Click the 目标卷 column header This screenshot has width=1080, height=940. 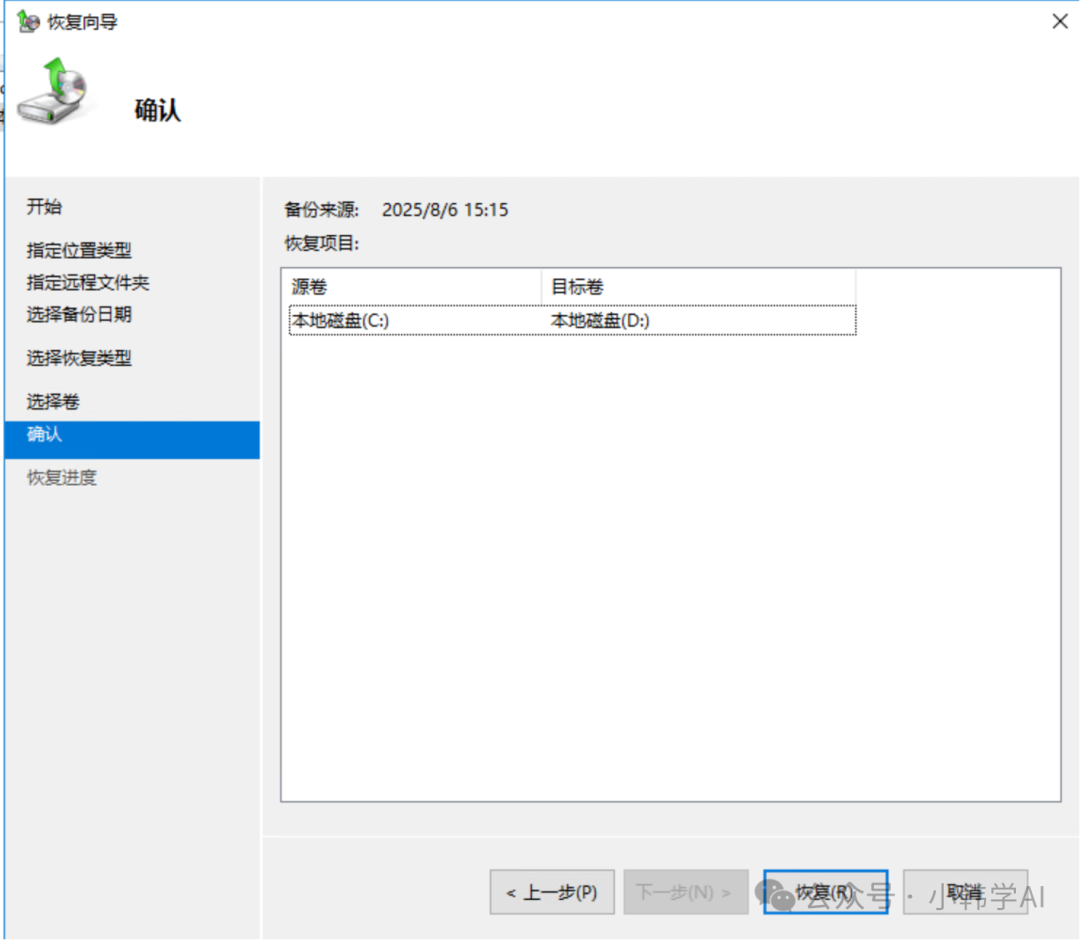pyautogui.click(x=697, y=287)
